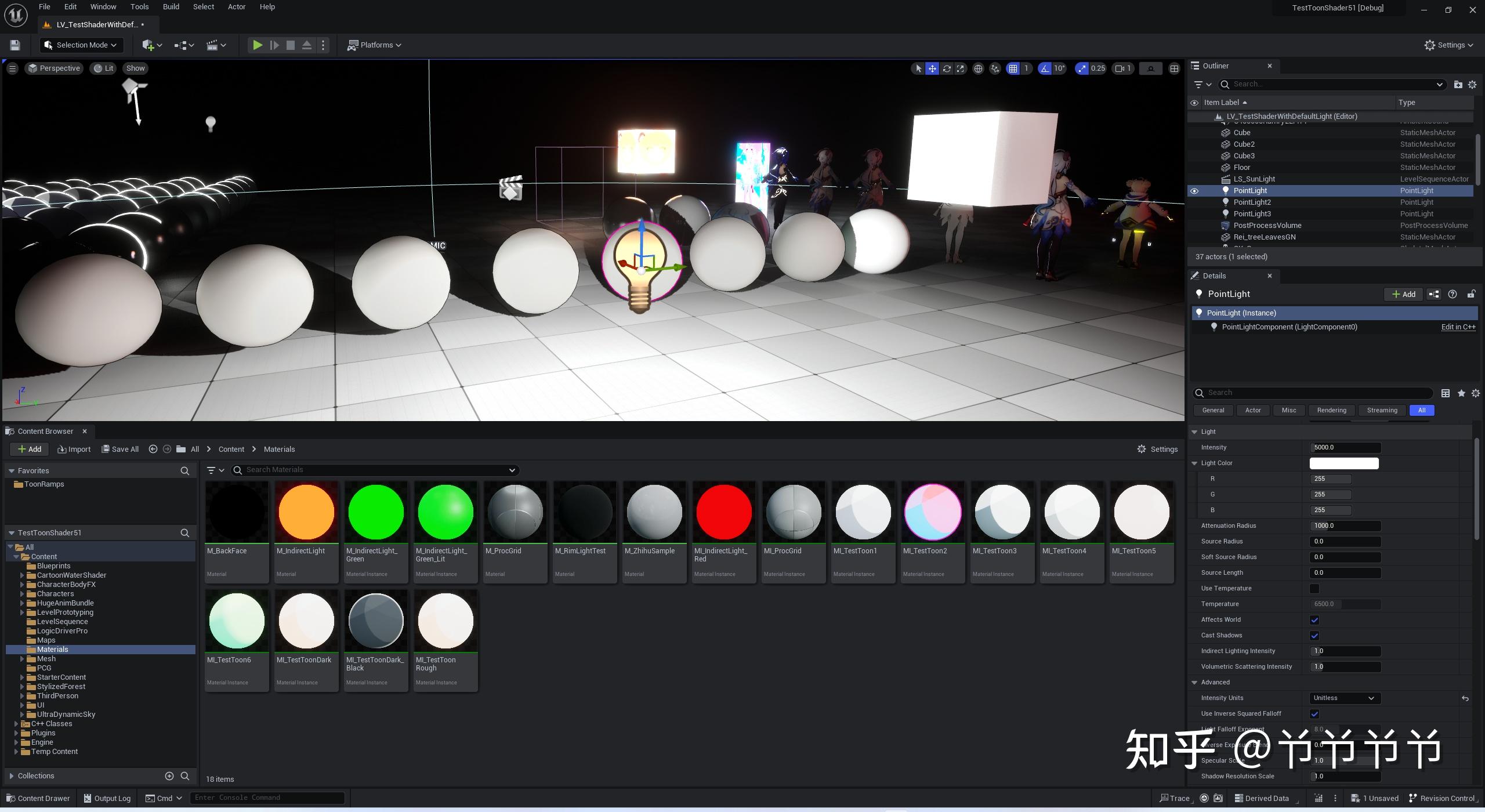Click Save All in Content Browser
1485x812 pixels.
(x=120, y=449)
